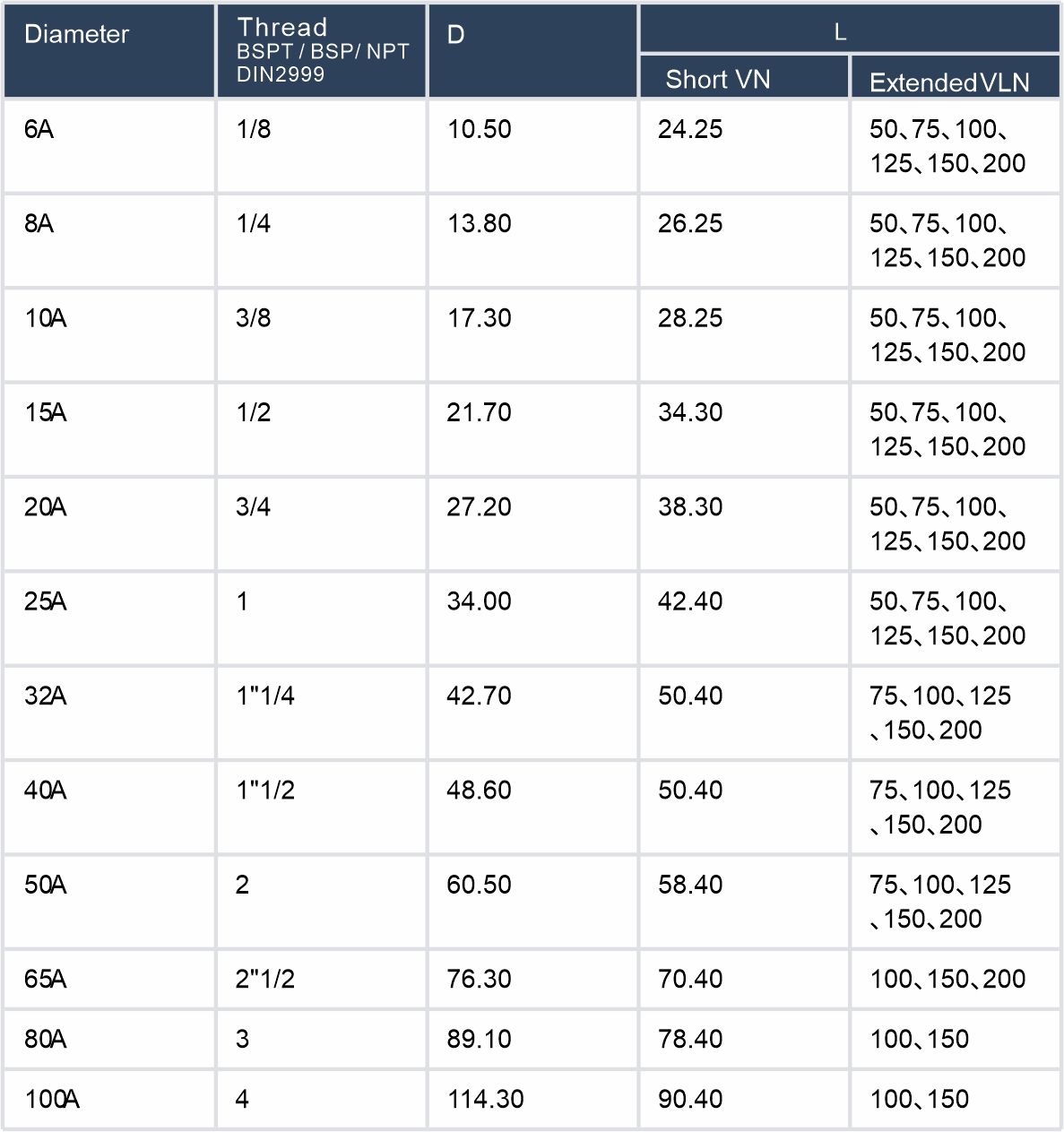The image size is (1064, 1132).
Task: Click the D column header
Action: pos(456,35)
